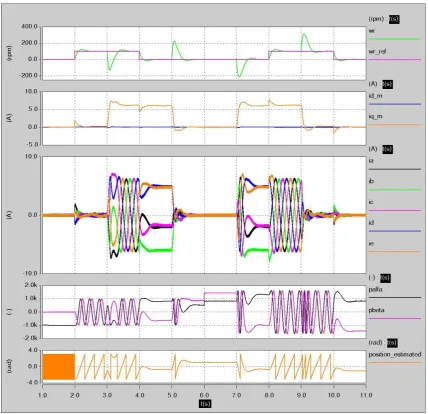Click the 1.0 x-axis tick label
Screen dimensions: 428x414
pyautogui.click(x=43, y=395)
